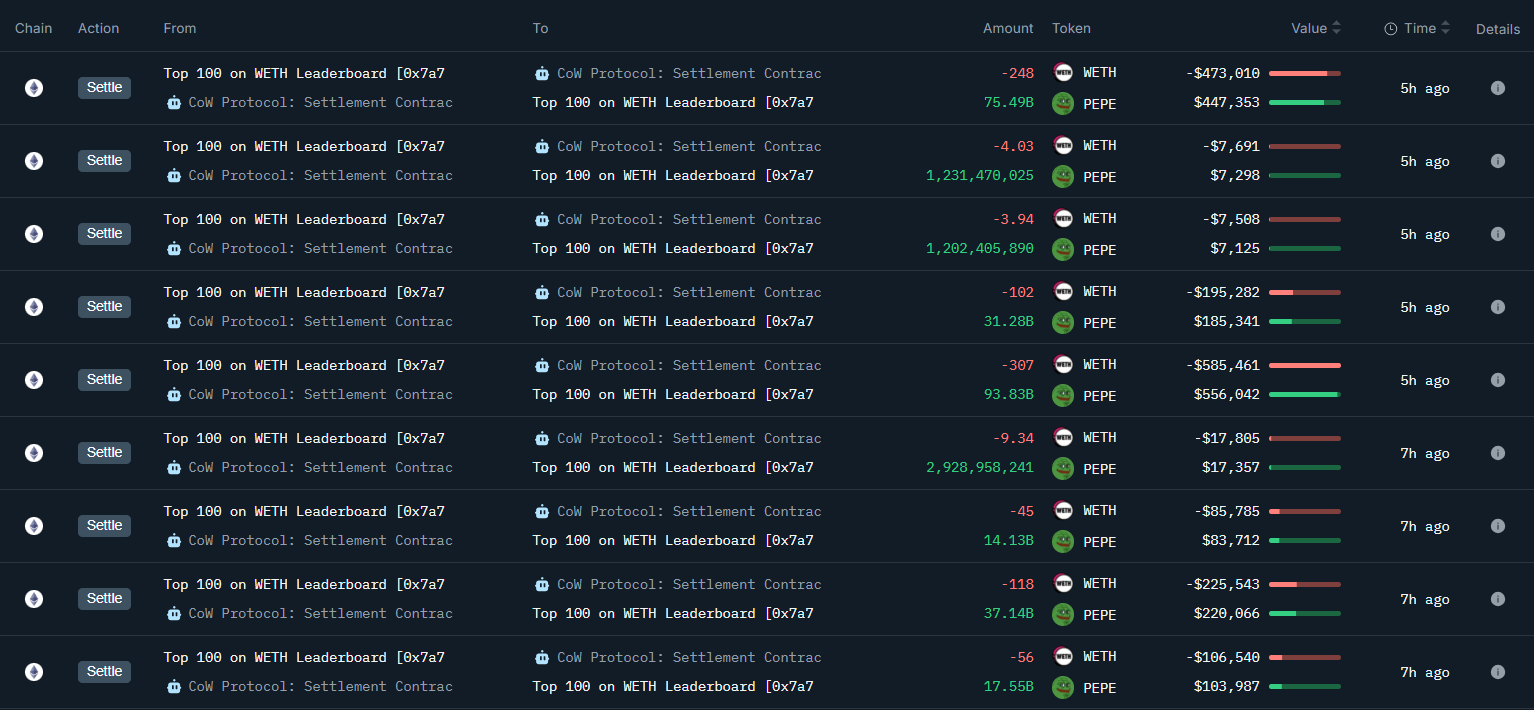Click the Action column header
This screenshot has height=710, width=1534.
pyautogui.click(x=98, y=29)
